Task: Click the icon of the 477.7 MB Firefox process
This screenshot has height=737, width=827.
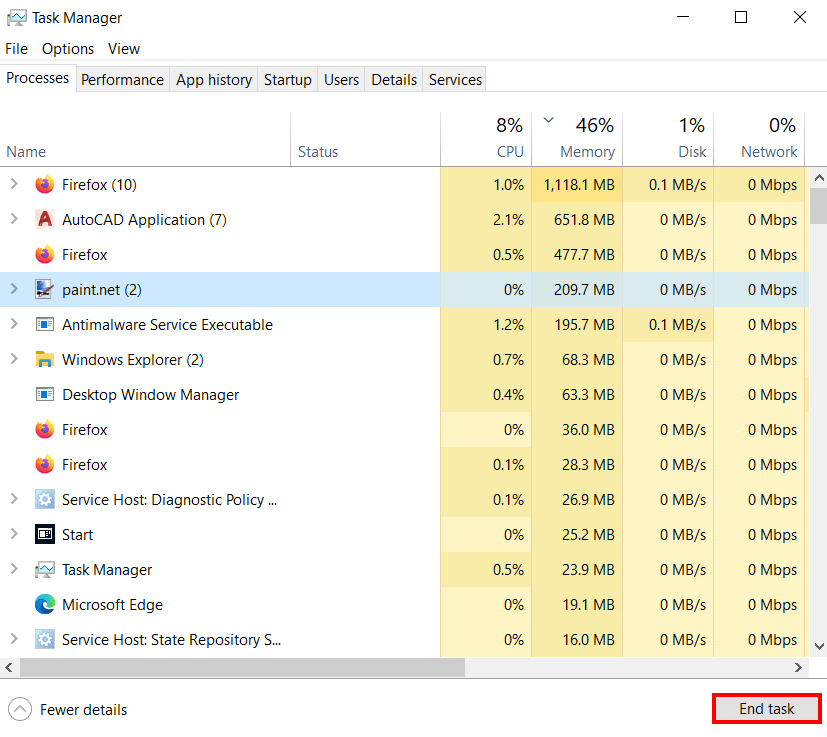Action: pos(45,255)
